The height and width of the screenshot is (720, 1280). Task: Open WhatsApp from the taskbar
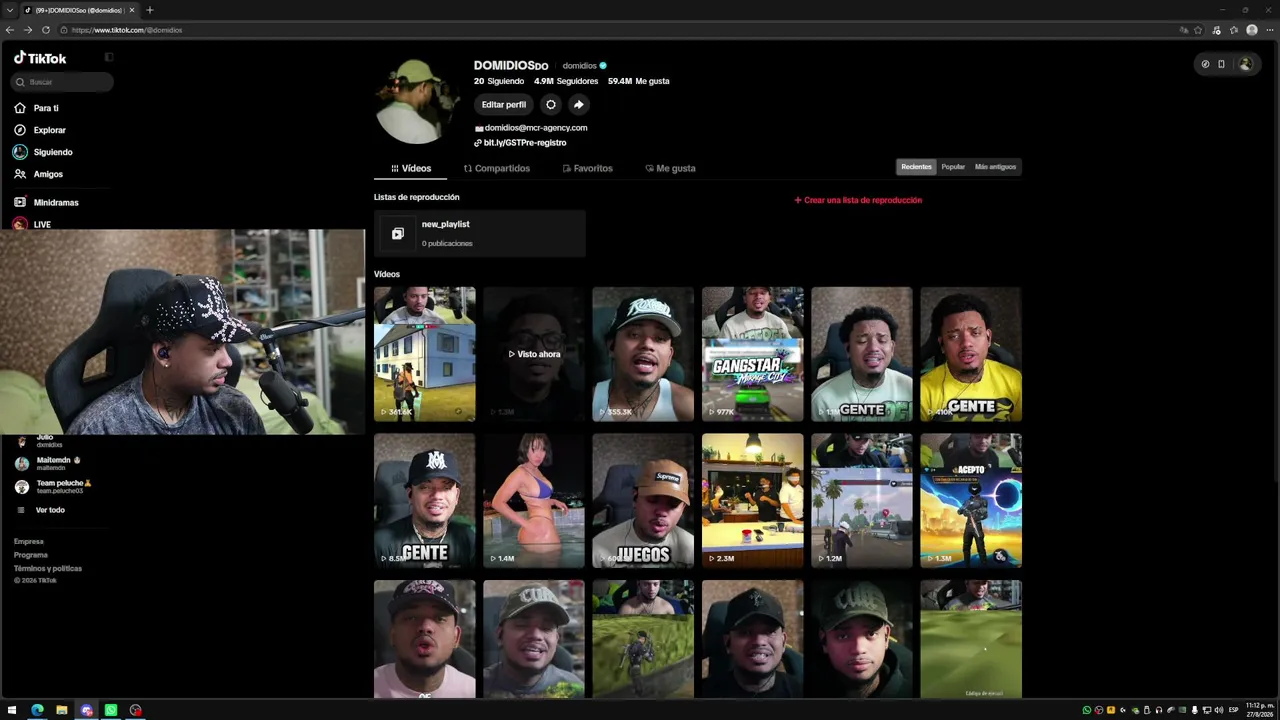pos(111,710)
